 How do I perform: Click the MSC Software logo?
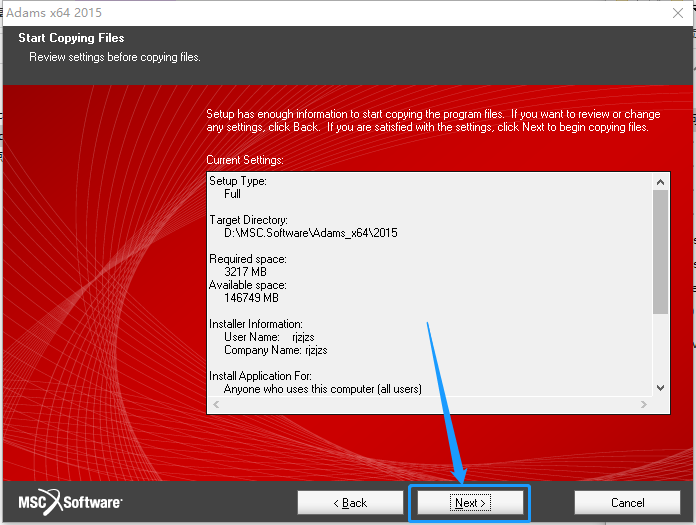coord(70,502)
